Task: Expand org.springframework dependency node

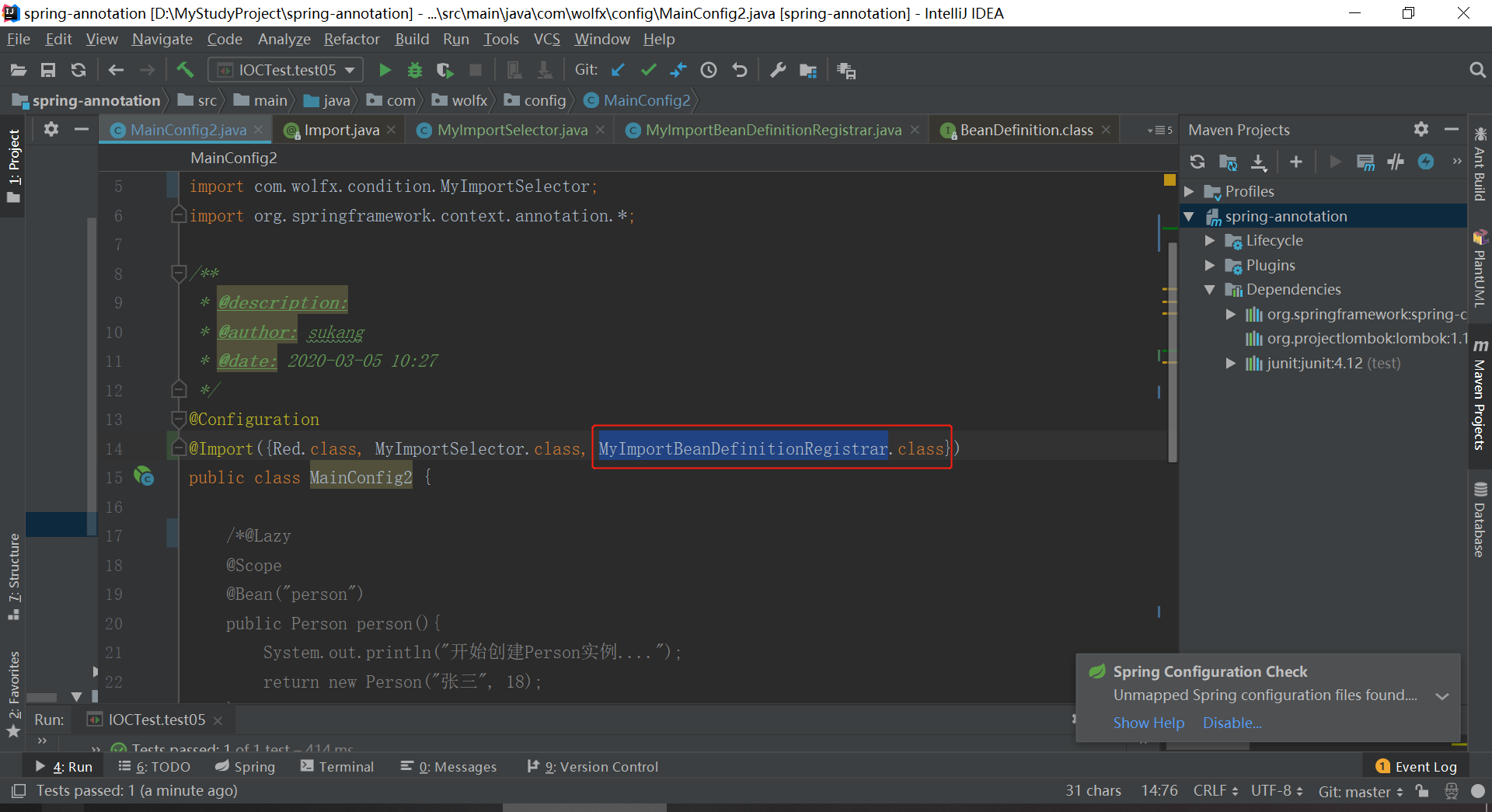Action: [1231, 314]
